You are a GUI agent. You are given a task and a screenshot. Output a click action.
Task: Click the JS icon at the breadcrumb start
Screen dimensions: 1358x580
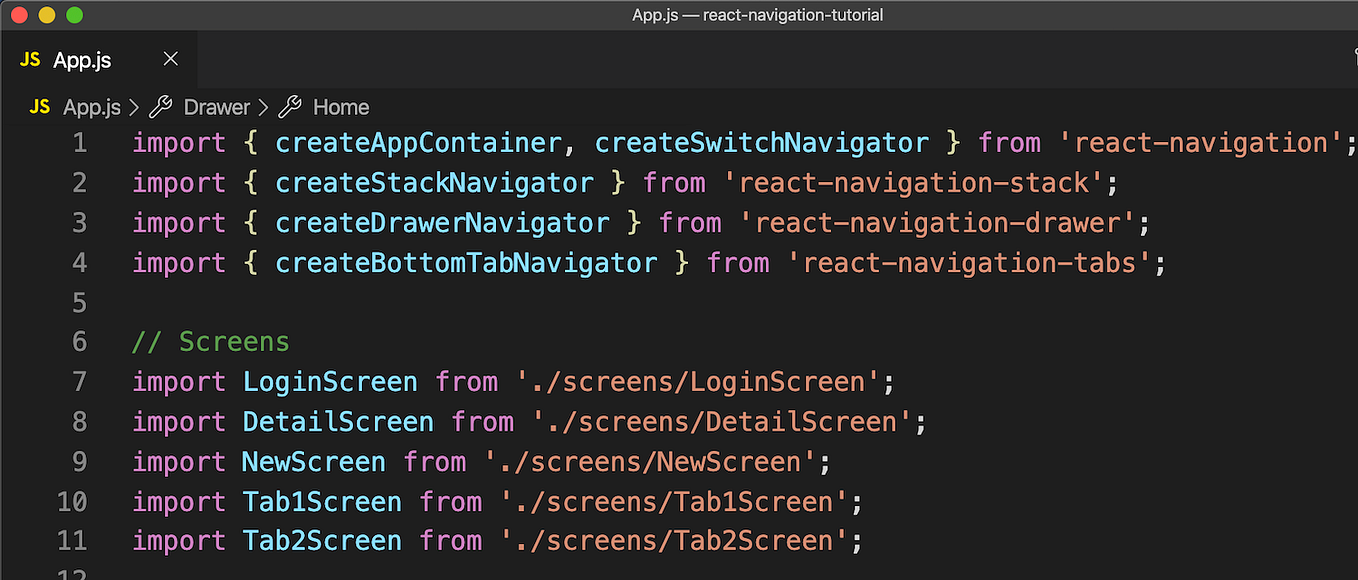click(38, 107)
